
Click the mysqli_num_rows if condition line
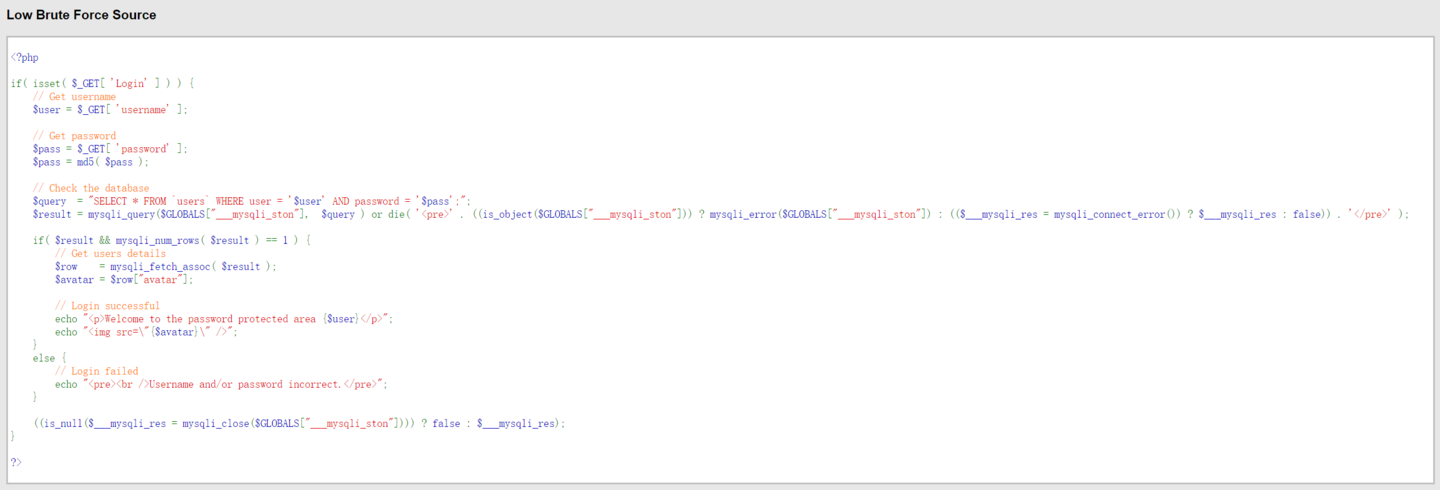(x=172, y=240)
